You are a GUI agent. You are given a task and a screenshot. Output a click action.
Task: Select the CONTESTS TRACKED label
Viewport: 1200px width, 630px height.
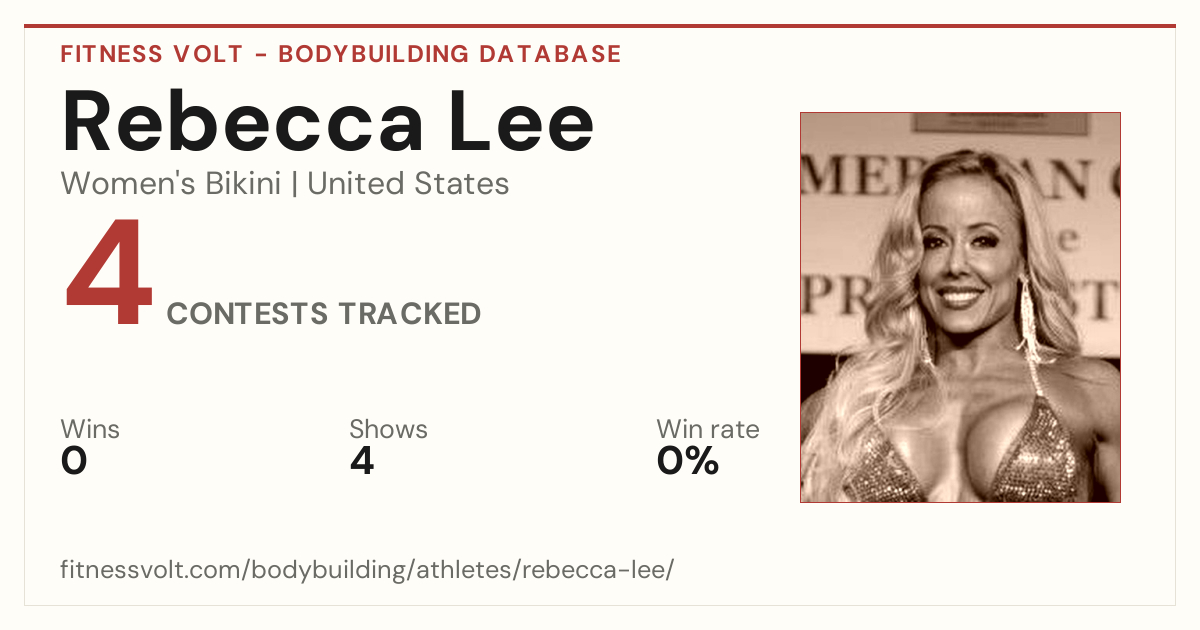point(324,314)
